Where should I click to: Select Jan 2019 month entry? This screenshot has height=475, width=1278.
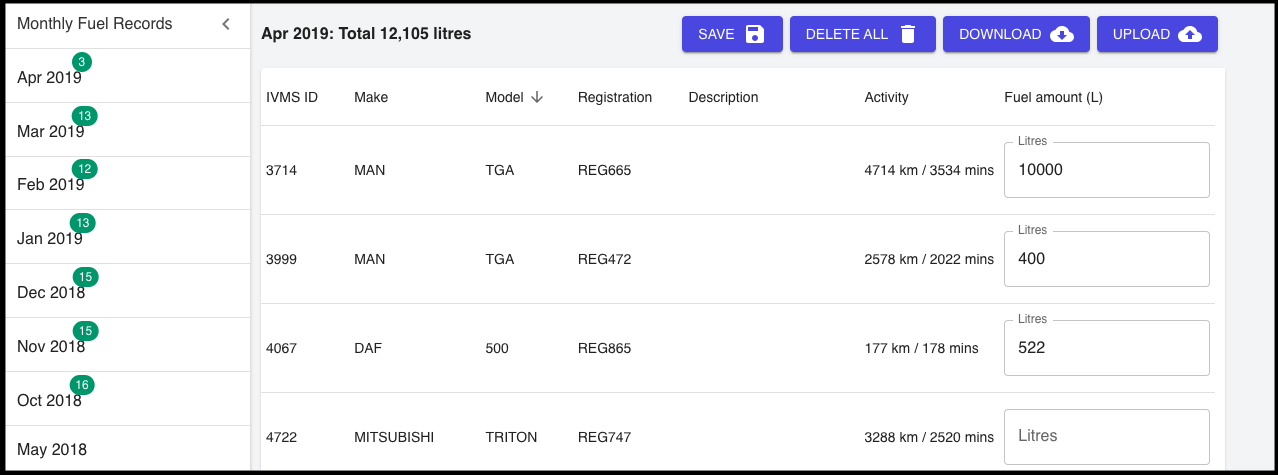[x=50, y=239]
